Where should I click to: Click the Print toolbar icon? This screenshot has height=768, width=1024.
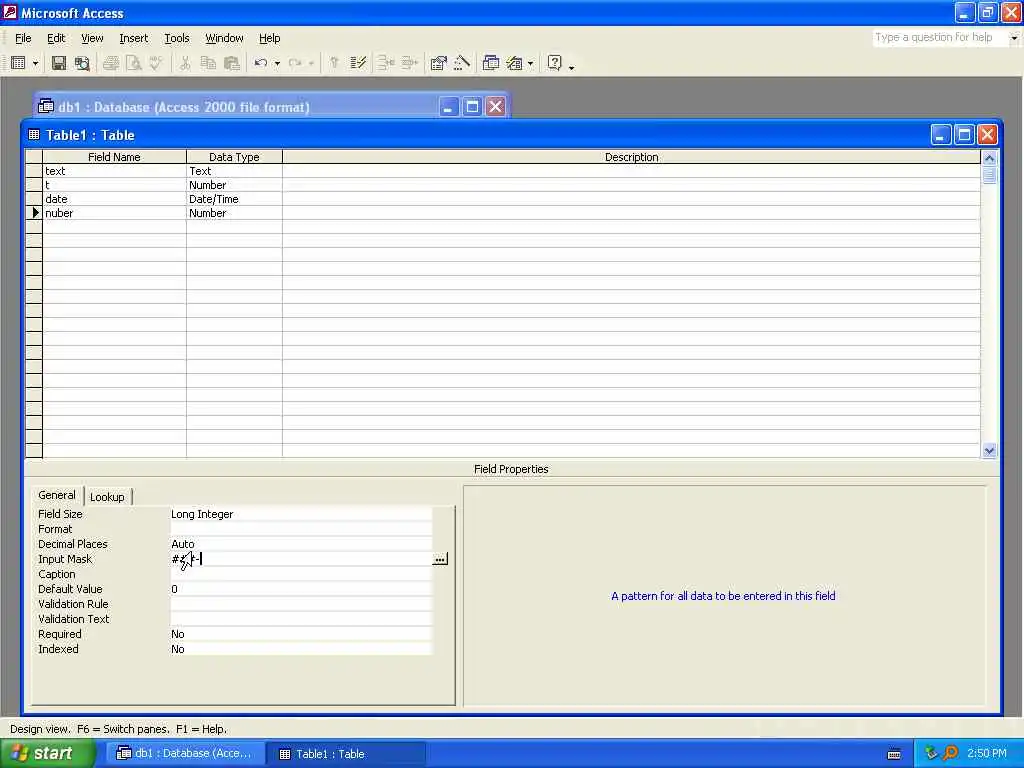coord(111,63)
